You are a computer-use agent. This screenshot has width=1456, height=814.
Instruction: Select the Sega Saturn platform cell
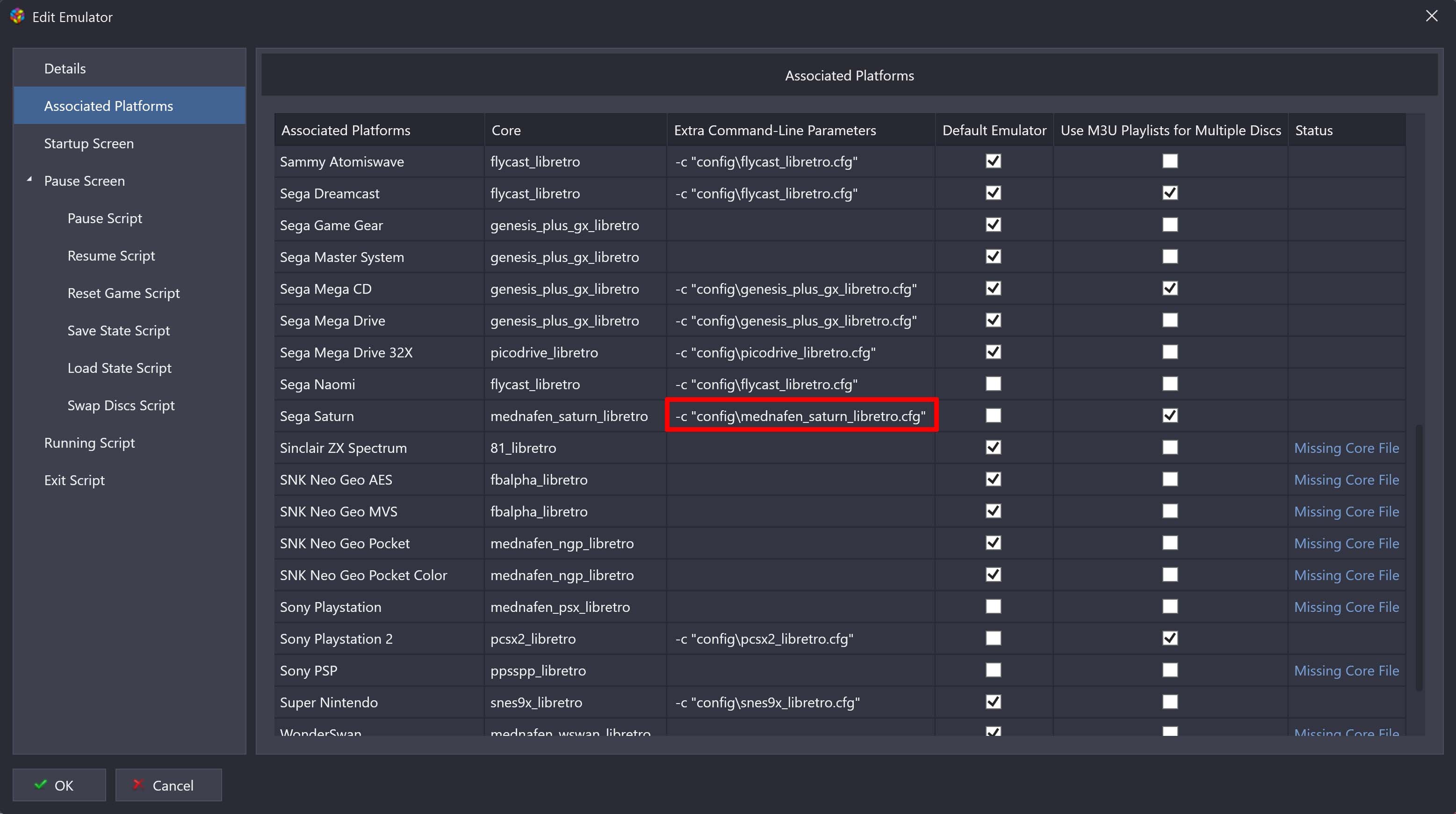379,416
